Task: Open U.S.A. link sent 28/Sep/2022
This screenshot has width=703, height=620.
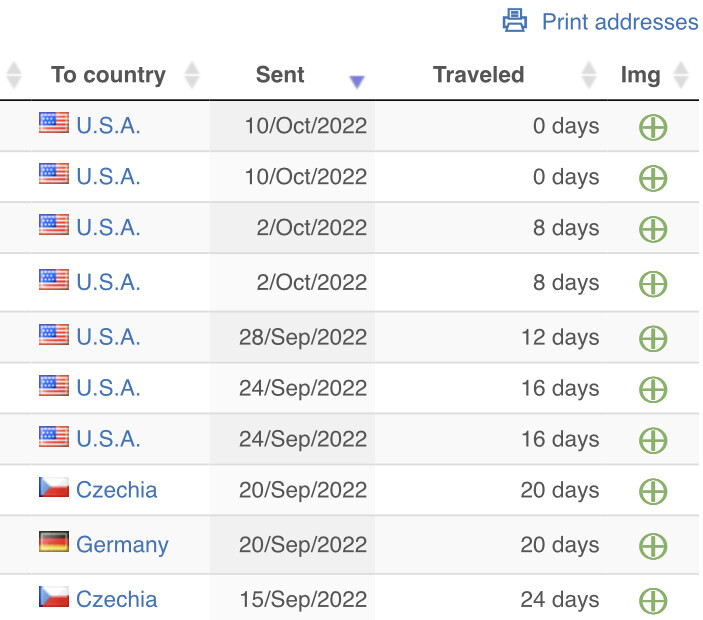Action: [x=108, y=337]
